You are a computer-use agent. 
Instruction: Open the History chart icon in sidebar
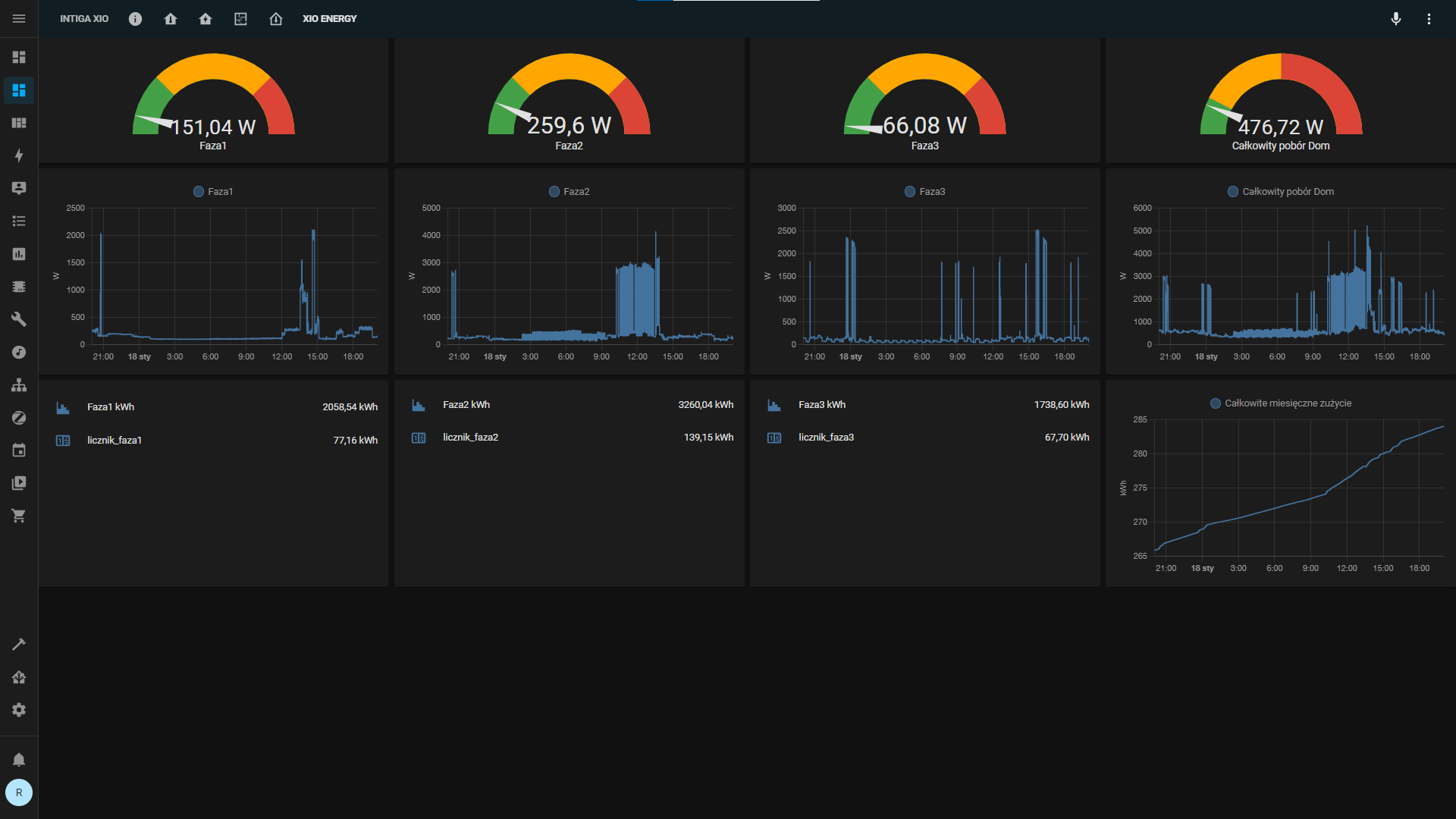(x=19, y=254)
